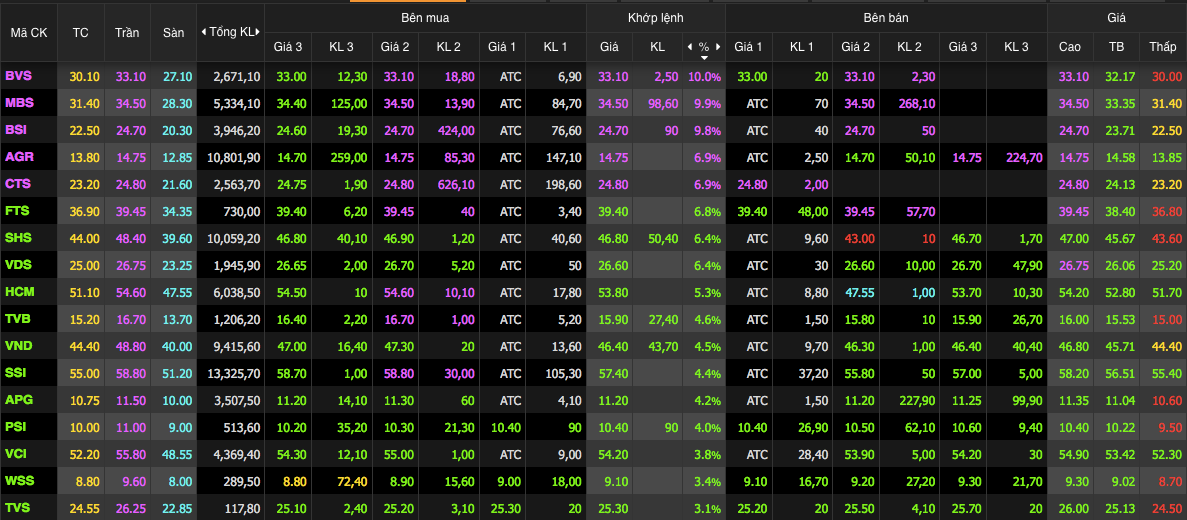Open the VND stock ticker
The image size is (1187, 520).
[x=18, y=346]
